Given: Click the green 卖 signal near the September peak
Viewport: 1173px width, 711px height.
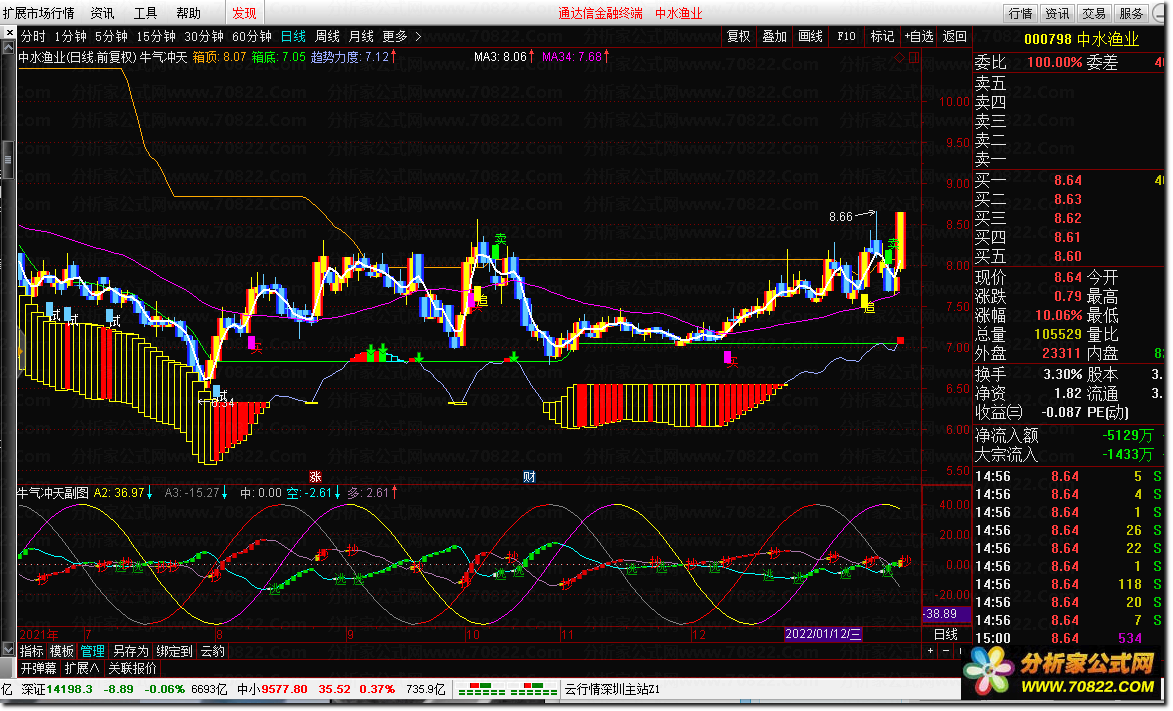Looking at the screenshot, I should 500,239.
